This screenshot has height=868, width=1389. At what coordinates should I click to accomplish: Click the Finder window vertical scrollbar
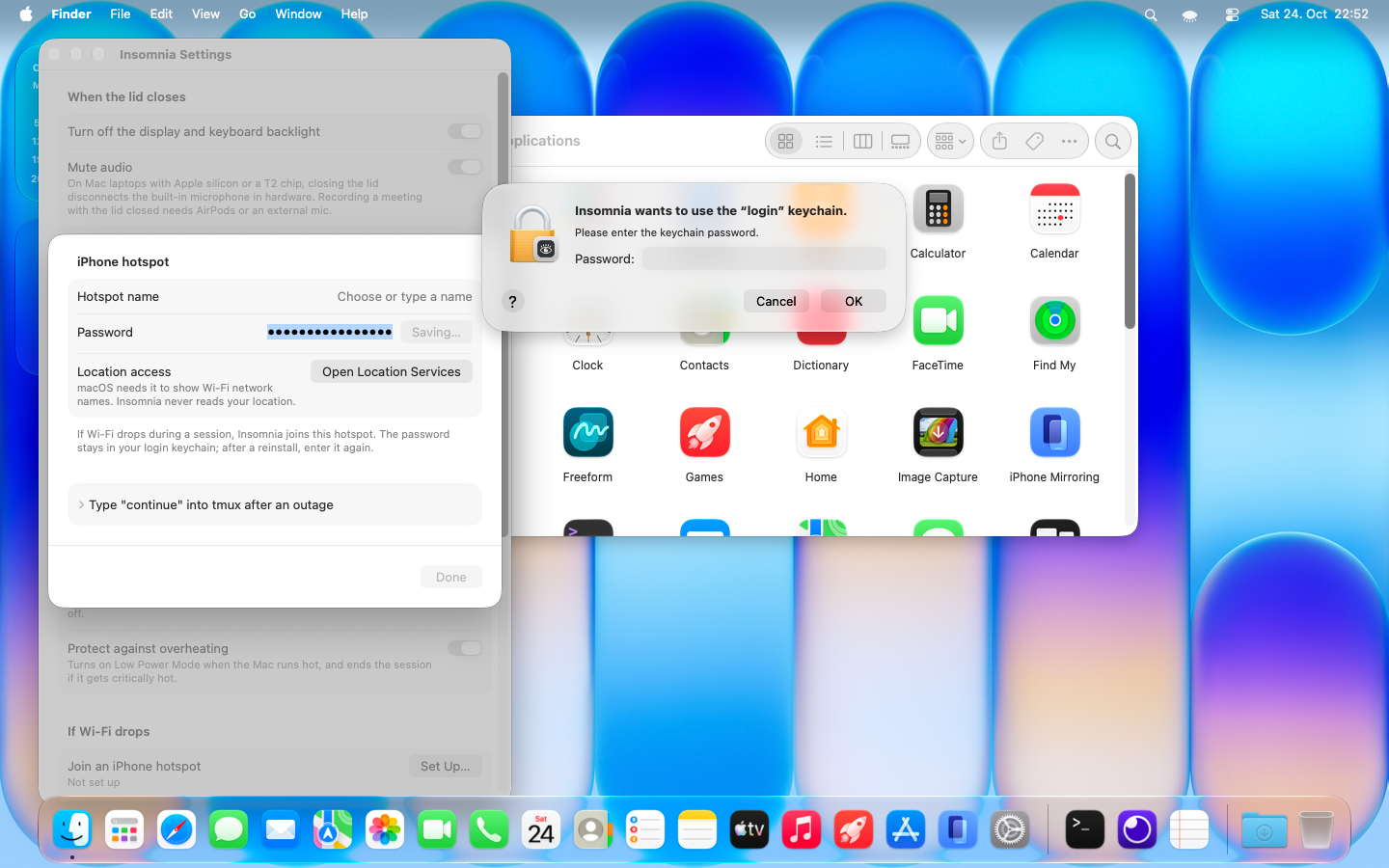point(1130,251)
